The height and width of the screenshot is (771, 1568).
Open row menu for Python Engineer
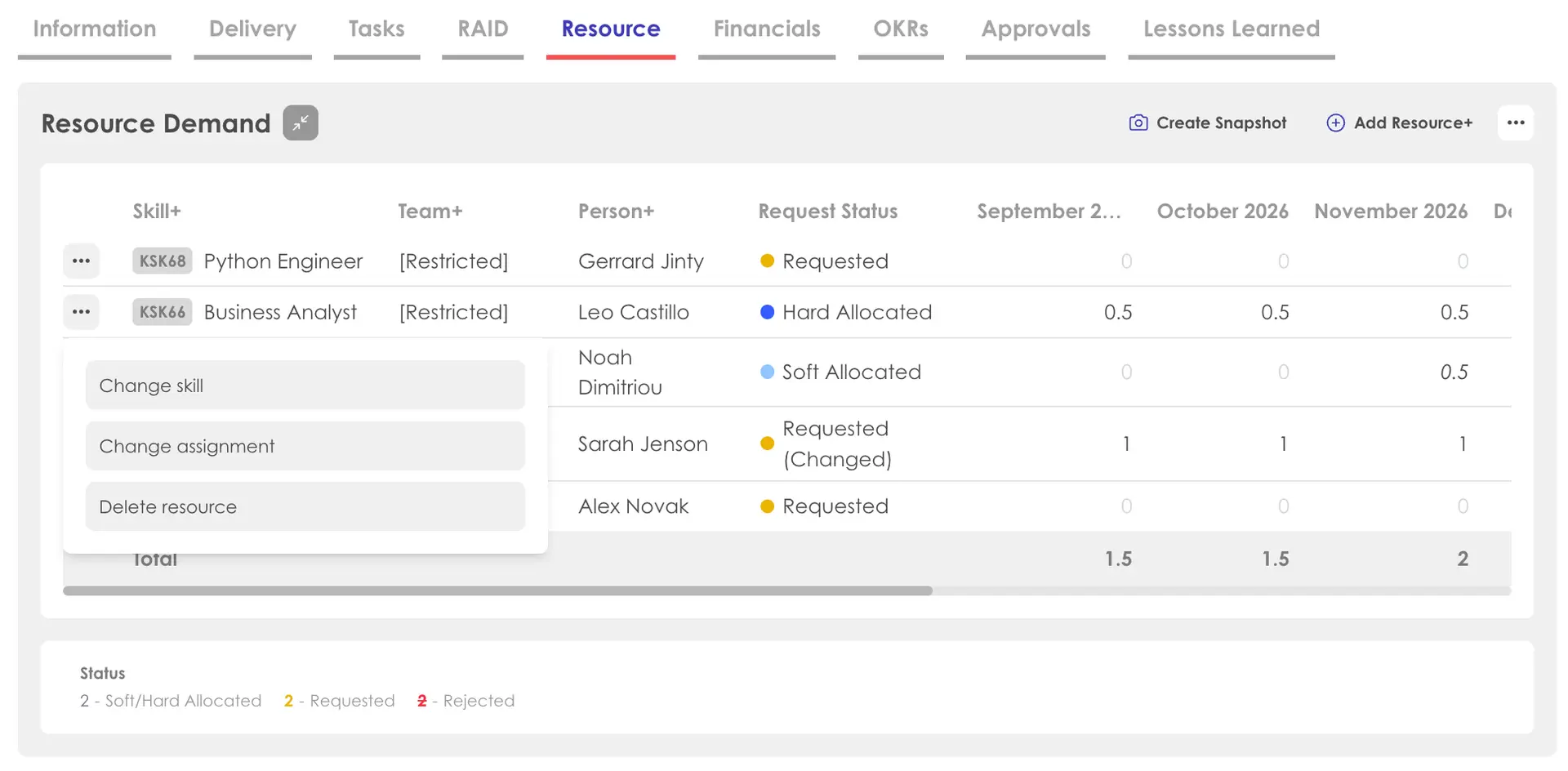[x=81, y=261]
